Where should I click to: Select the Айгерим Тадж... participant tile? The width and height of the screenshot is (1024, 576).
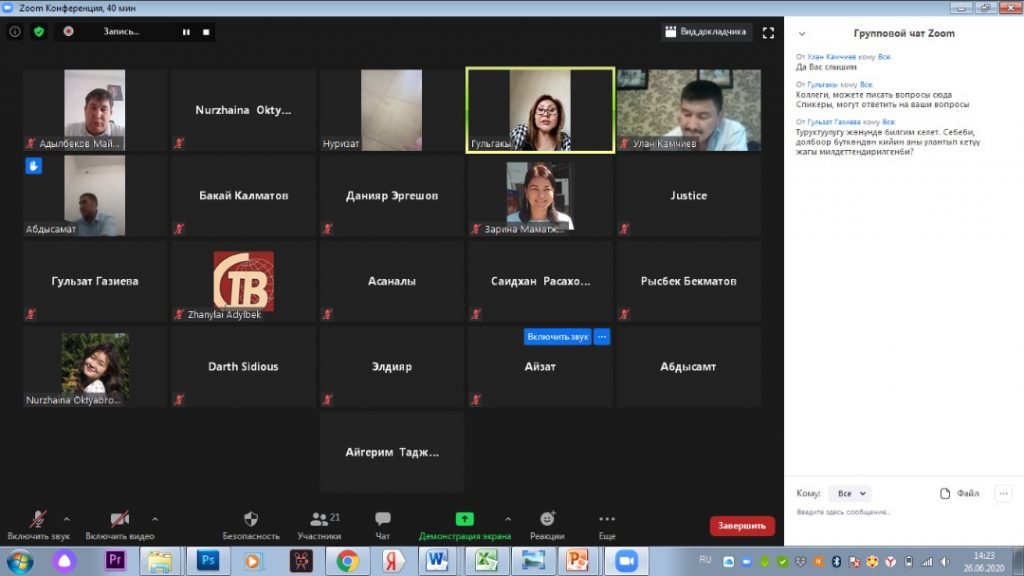pyautogui.click(x=392, y=452)
